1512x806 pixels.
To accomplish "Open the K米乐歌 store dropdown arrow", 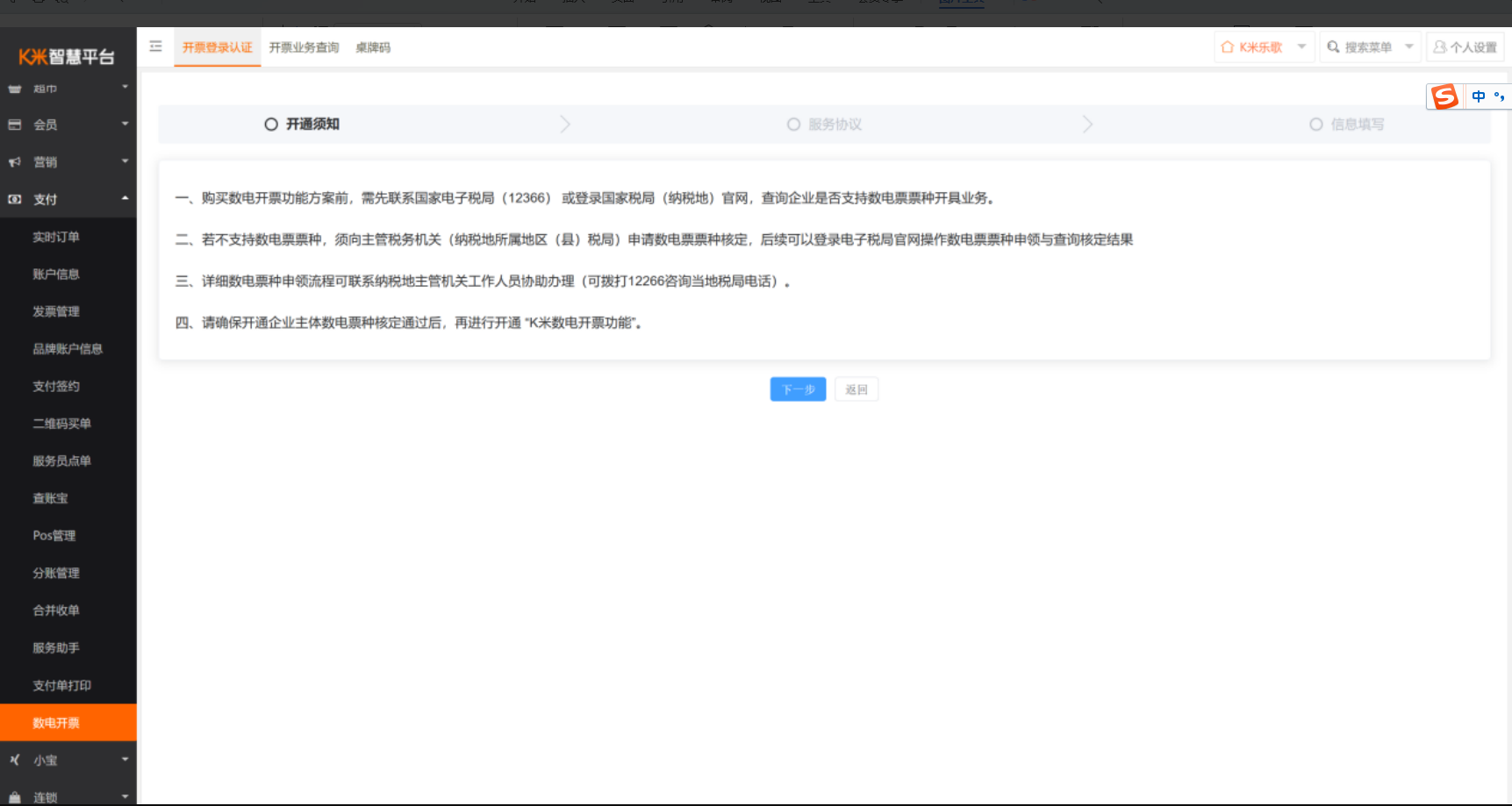I will (x=1301, y=46).
